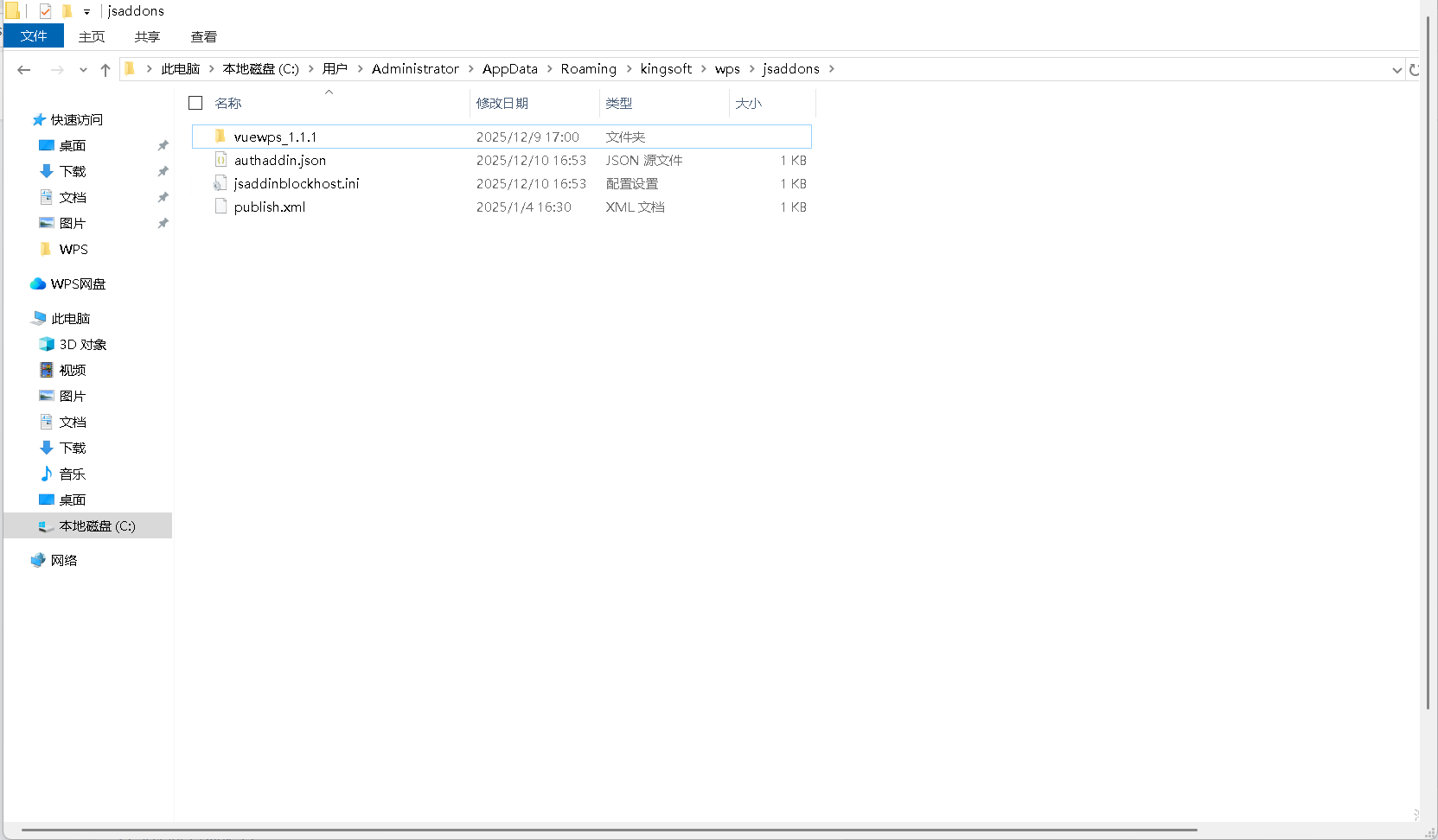Select the authaddin.json file icon
This screenshot has height=840, width=1438.
pyautogui.click(x=220, y=160)
